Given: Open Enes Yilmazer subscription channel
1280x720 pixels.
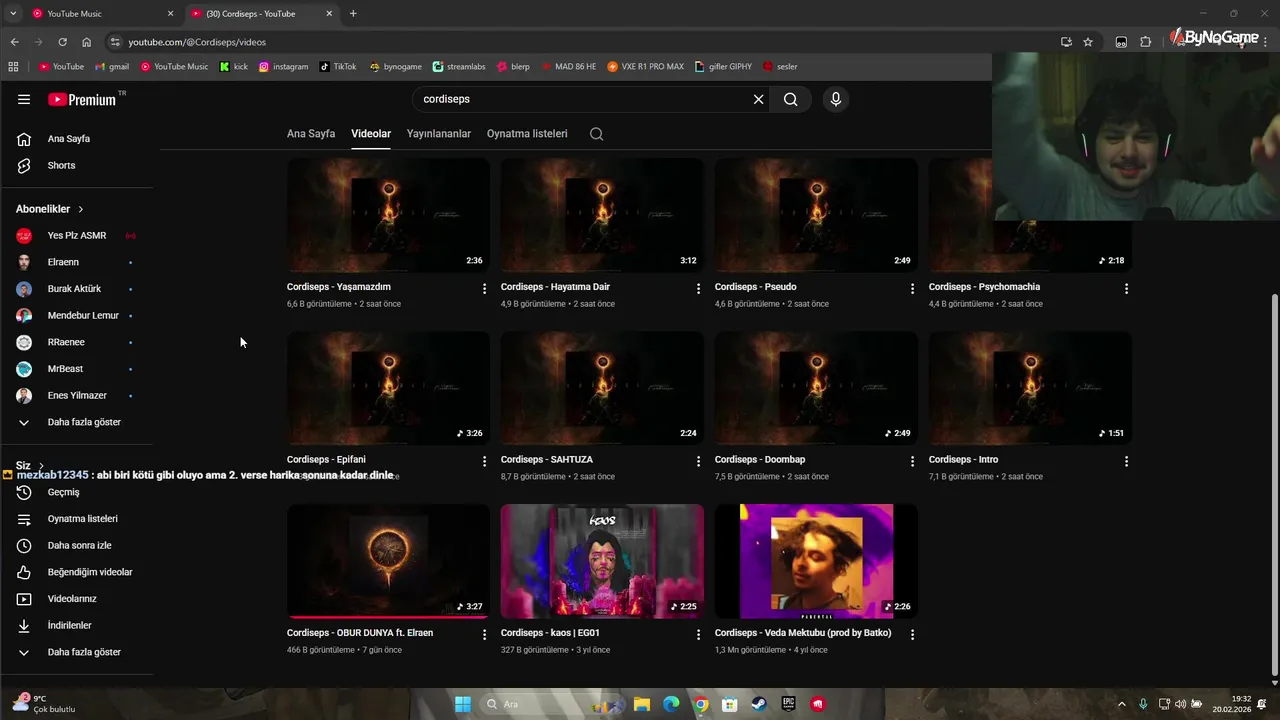Looking at the screenshot, I should (x=76, y=395).
